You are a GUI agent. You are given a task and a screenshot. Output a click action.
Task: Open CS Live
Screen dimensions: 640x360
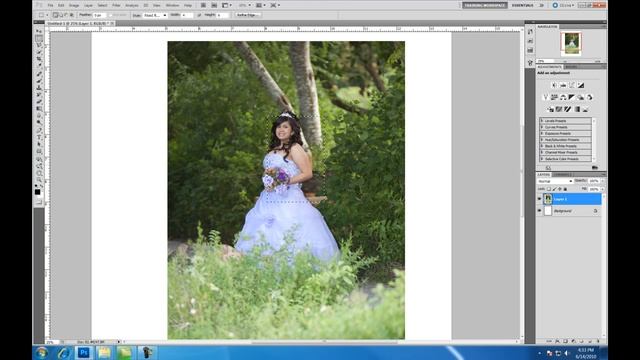563,5
